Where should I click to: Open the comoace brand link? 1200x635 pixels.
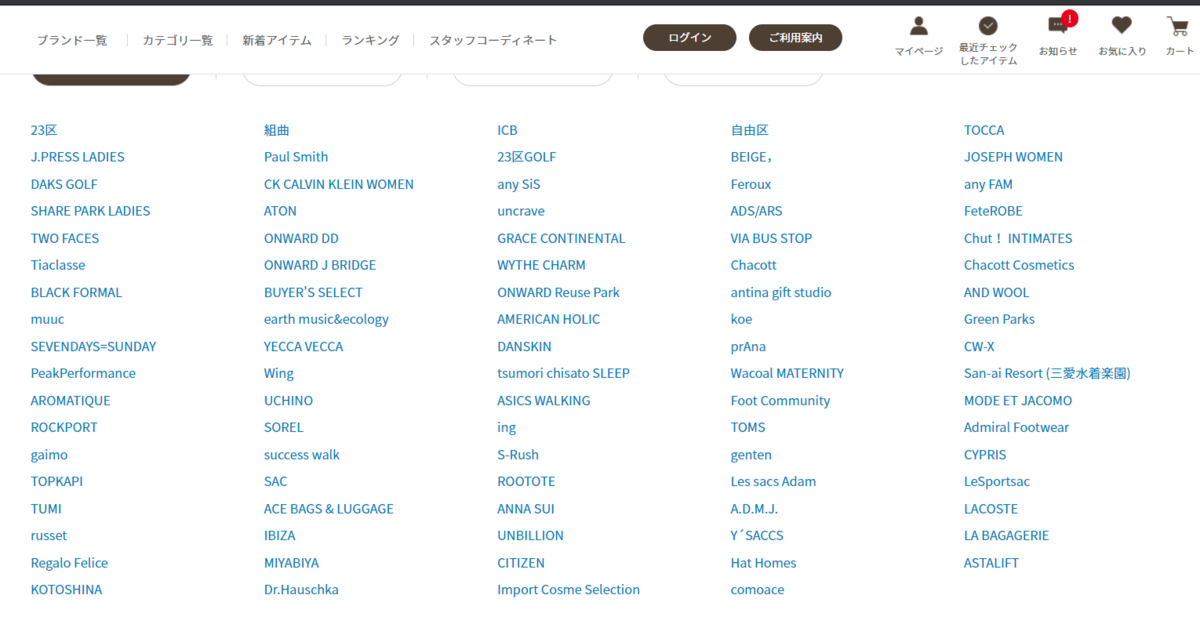tap(757, 589)
